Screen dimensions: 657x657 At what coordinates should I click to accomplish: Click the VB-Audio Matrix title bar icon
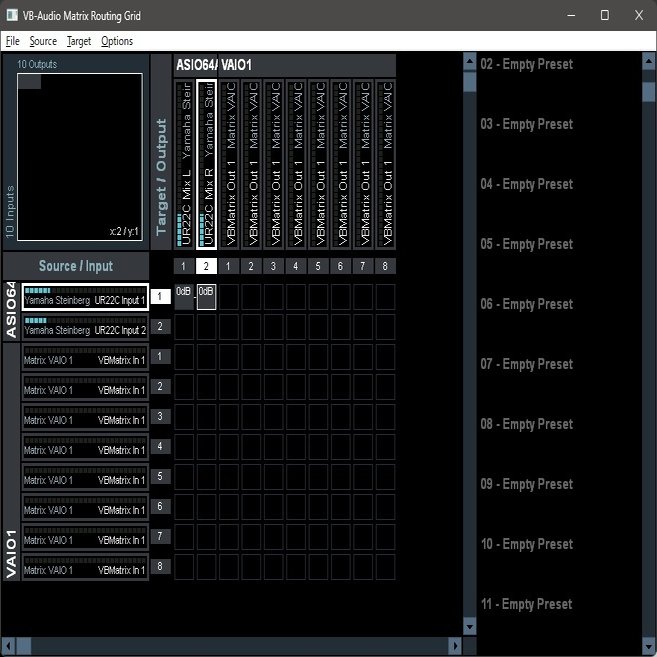tap(11, 15)
